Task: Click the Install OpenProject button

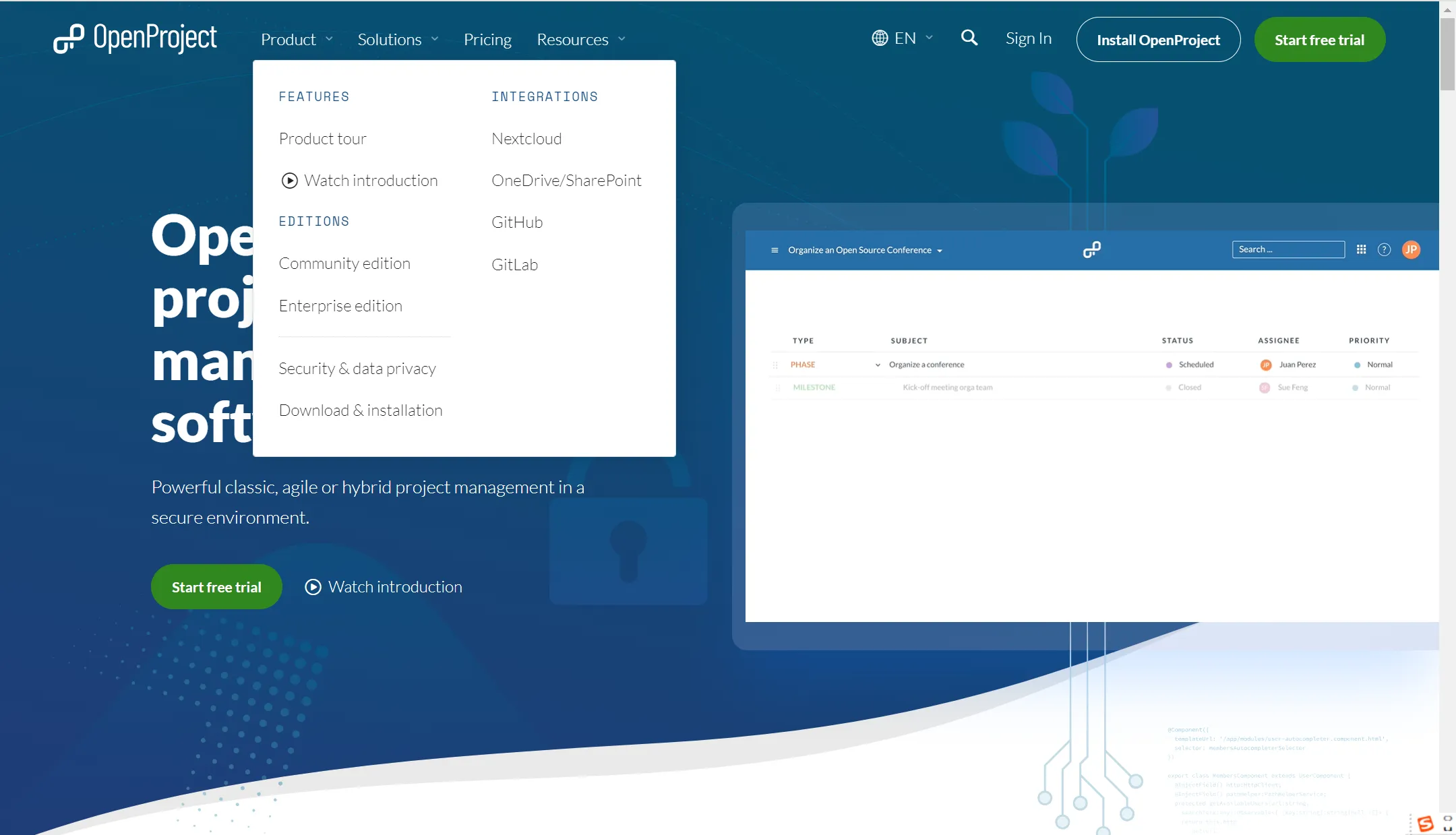Action: [x=1158, y=40]
